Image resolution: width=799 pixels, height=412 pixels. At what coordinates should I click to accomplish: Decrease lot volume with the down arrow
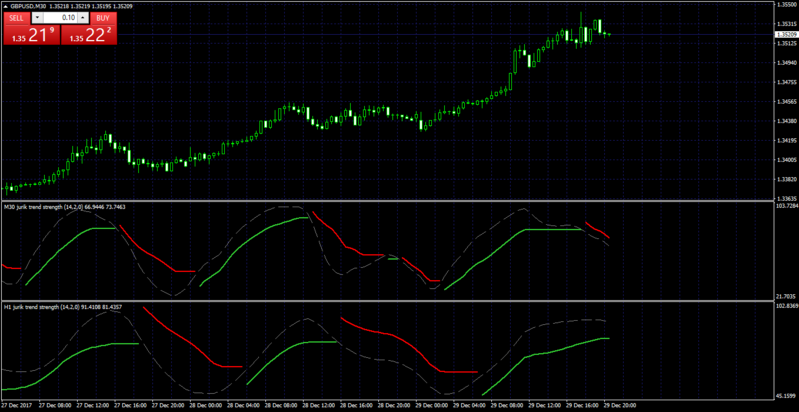[x=37, y=18]
